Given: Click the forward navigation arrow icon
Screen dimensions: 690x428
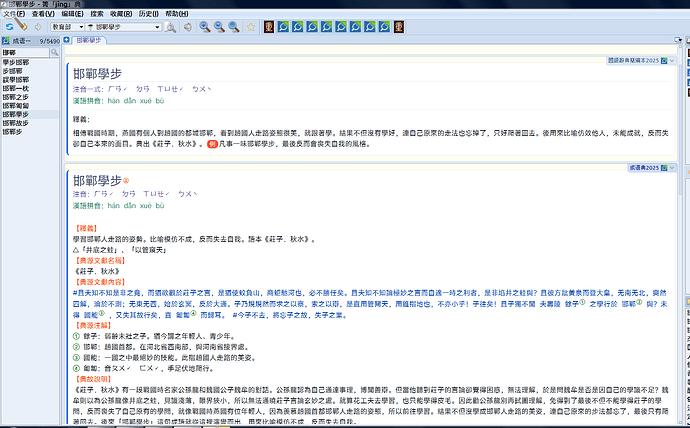Looking at the screenshot, I should (x=37, y=26).
